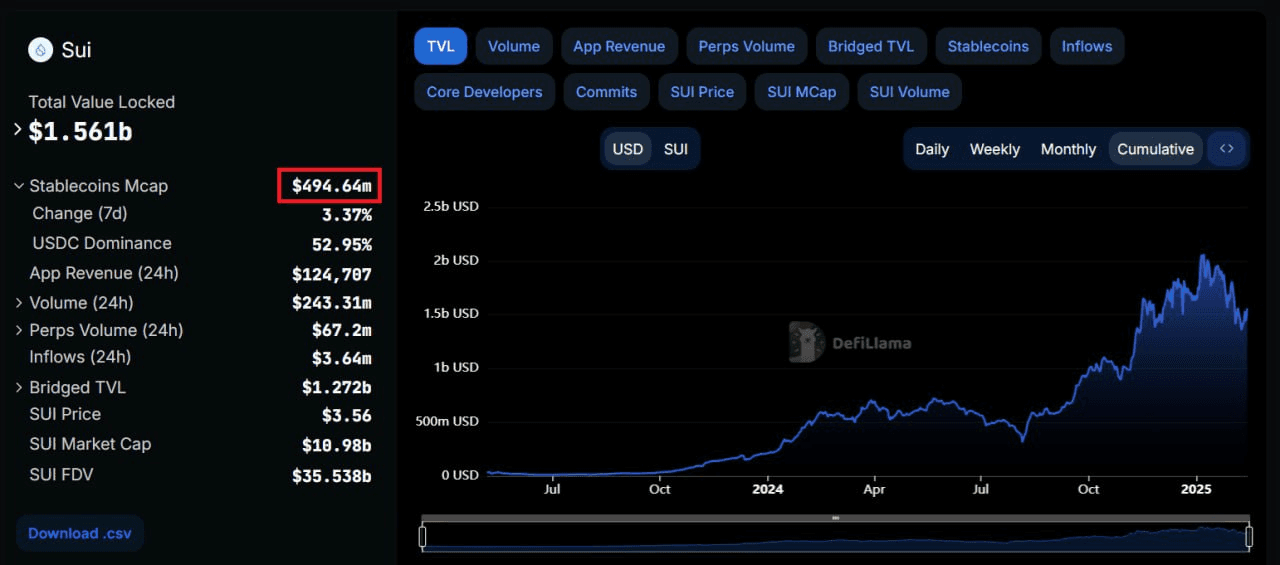This screenshot has height=565, width=1280.
Task: Click the Sui droplet logo icon
Action: (x=41, y=49)
